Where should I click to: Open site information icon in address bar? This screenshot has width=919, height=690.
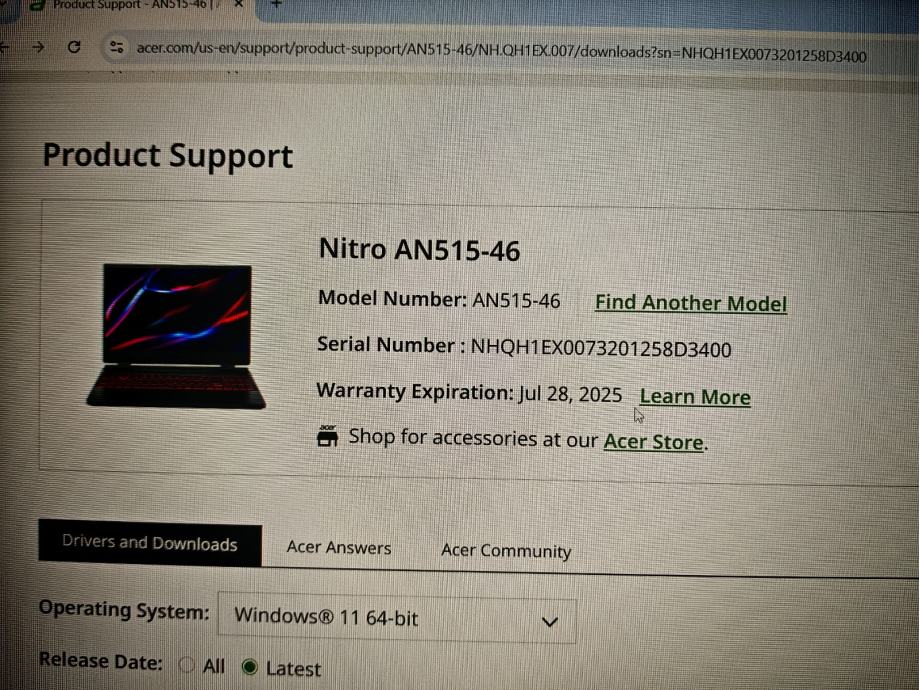pyautogui.click(x=117, y=47)
